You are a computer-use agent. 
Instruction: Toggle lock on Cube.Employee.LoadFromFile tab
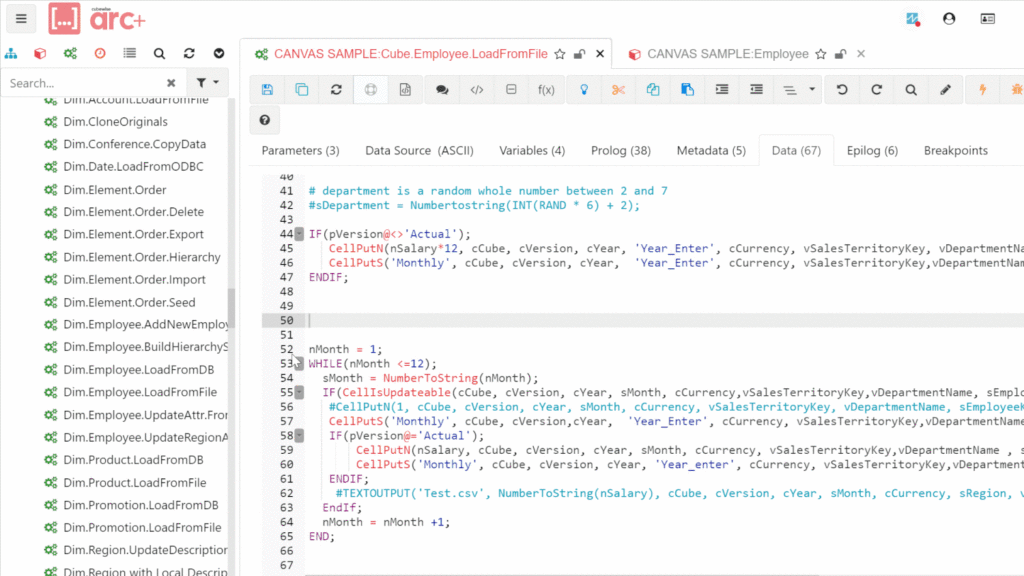coord(580,54)
